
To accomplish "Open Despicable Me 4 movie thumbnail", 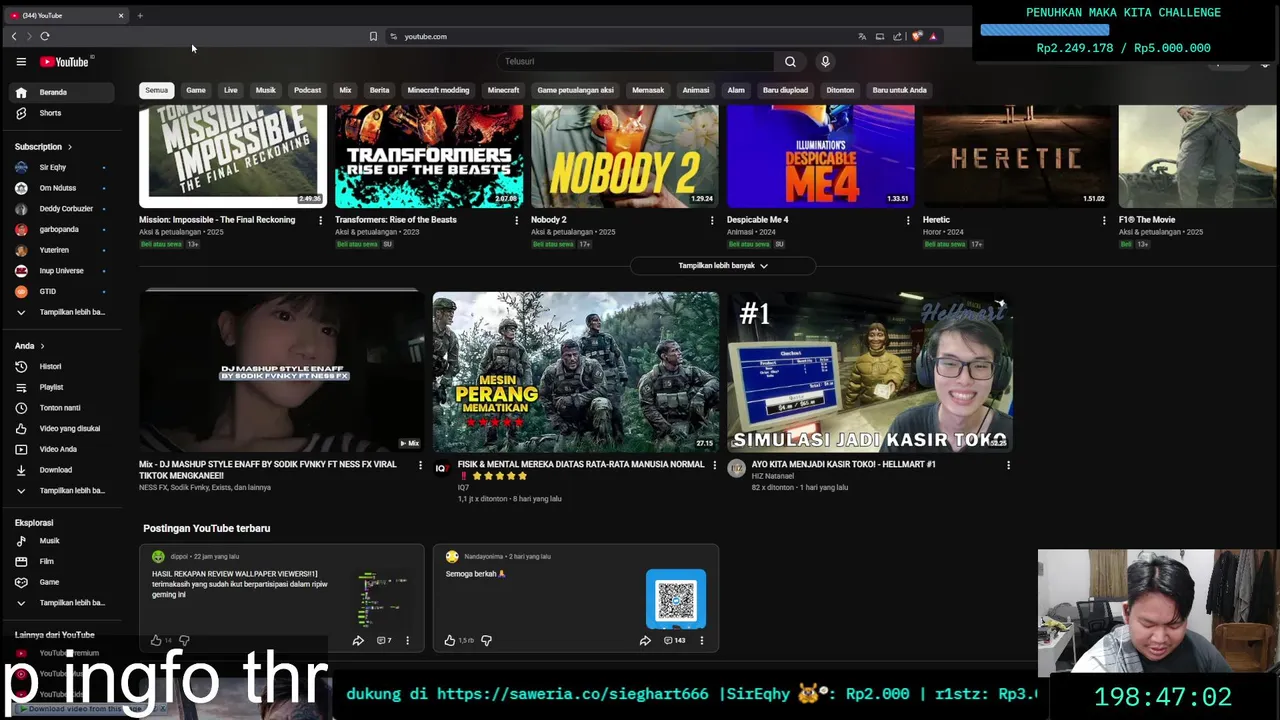I will click(820, 157).
